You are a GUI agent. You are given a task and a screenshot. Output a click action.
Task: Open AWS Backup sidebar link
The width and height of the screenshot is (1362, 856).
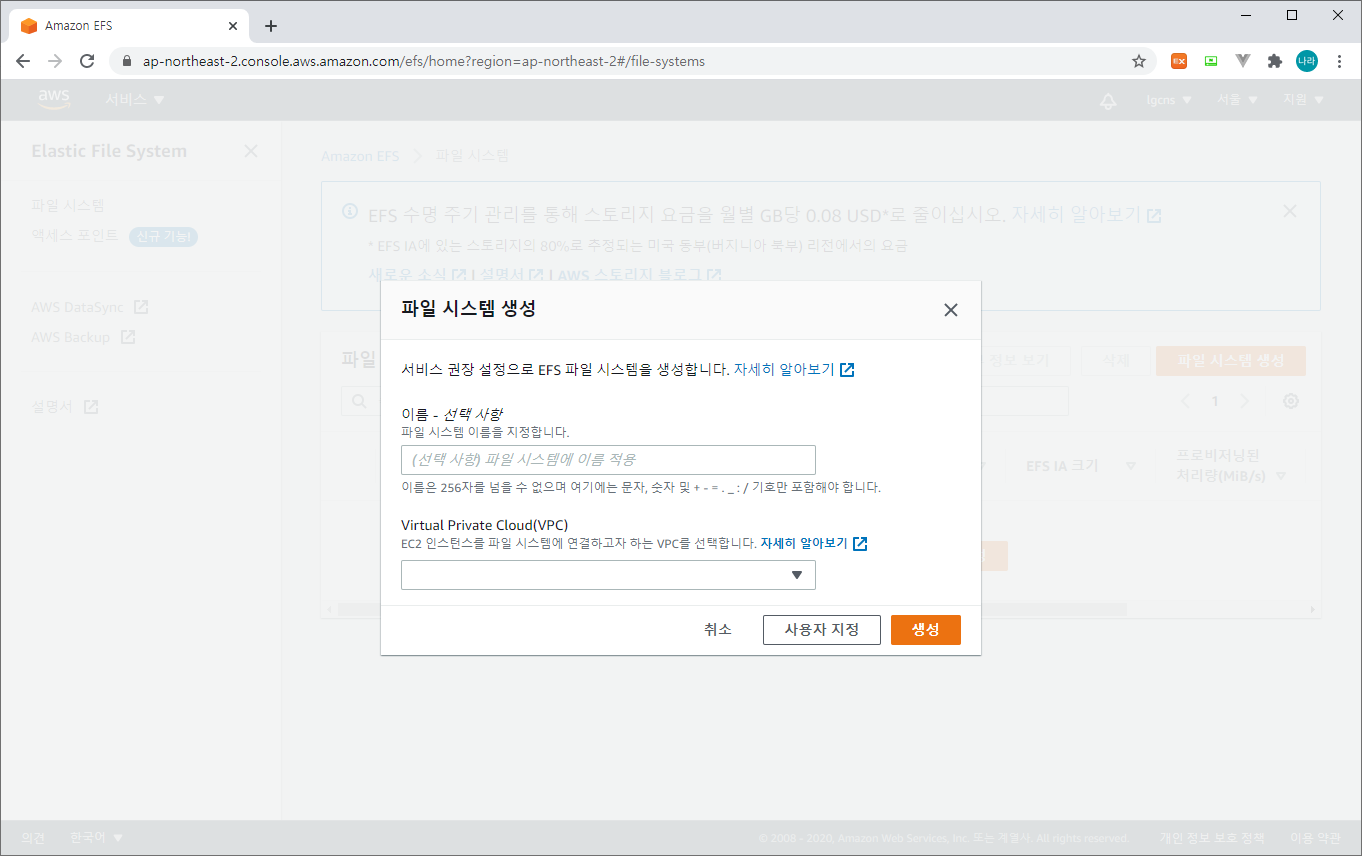[x=83, y=337]
